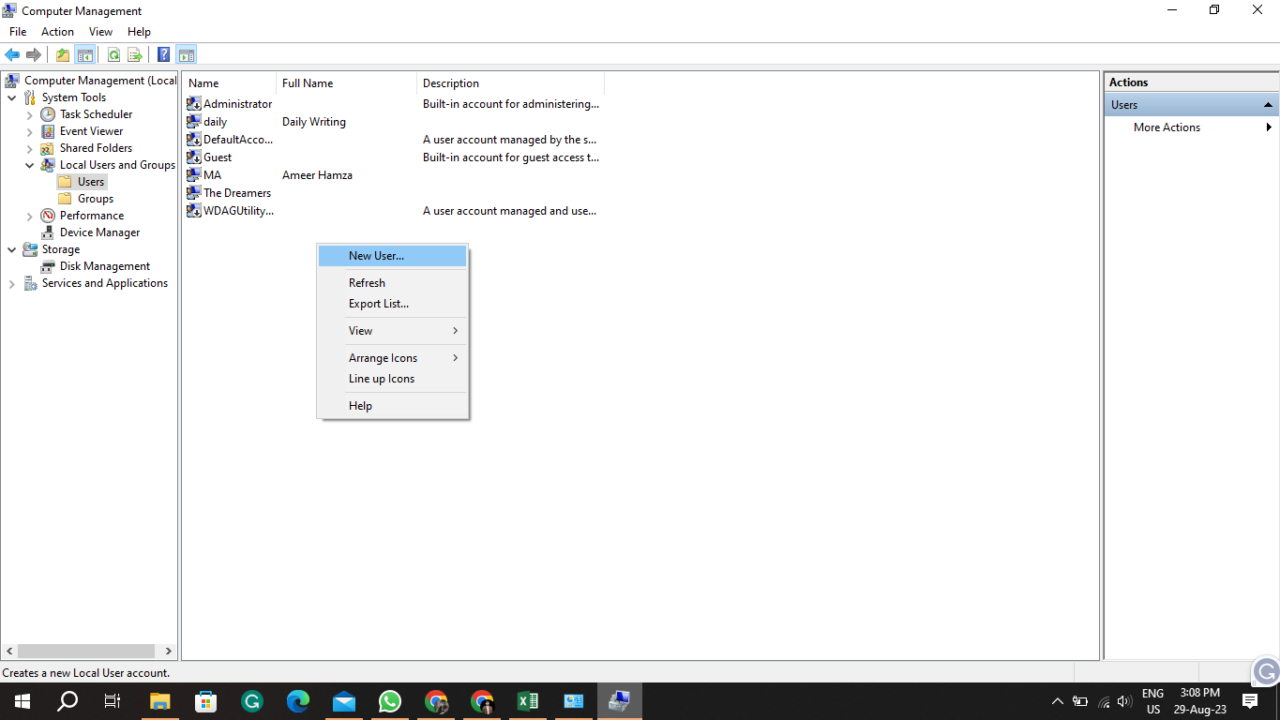The image size is (1280, 720).
Task: Open WhatsApp from the taskbar
Action: click(x=390, y=700)
